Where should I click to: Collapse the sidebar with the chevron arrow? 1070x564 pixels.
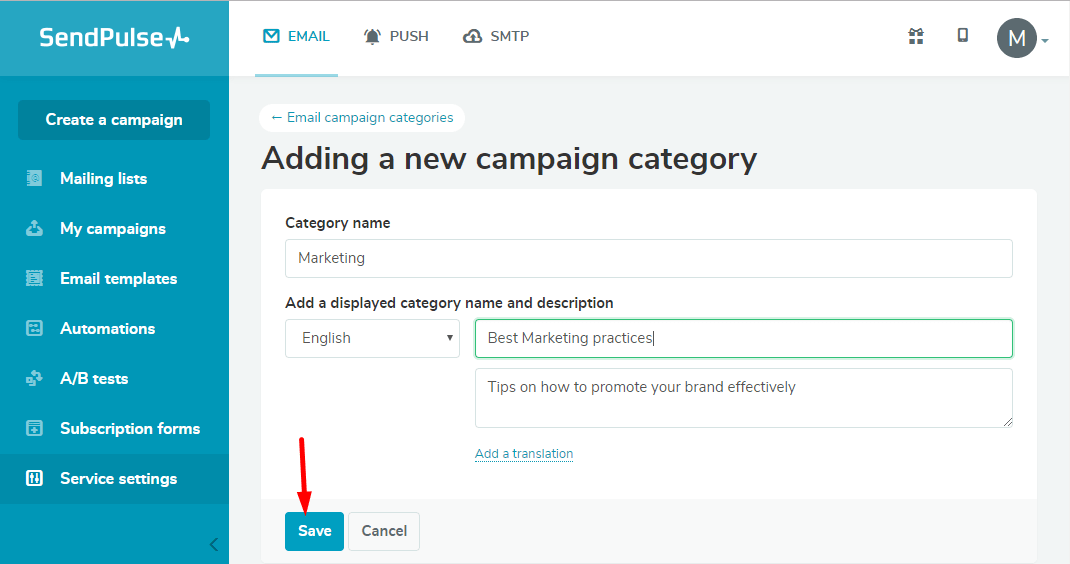click(214, 544)
